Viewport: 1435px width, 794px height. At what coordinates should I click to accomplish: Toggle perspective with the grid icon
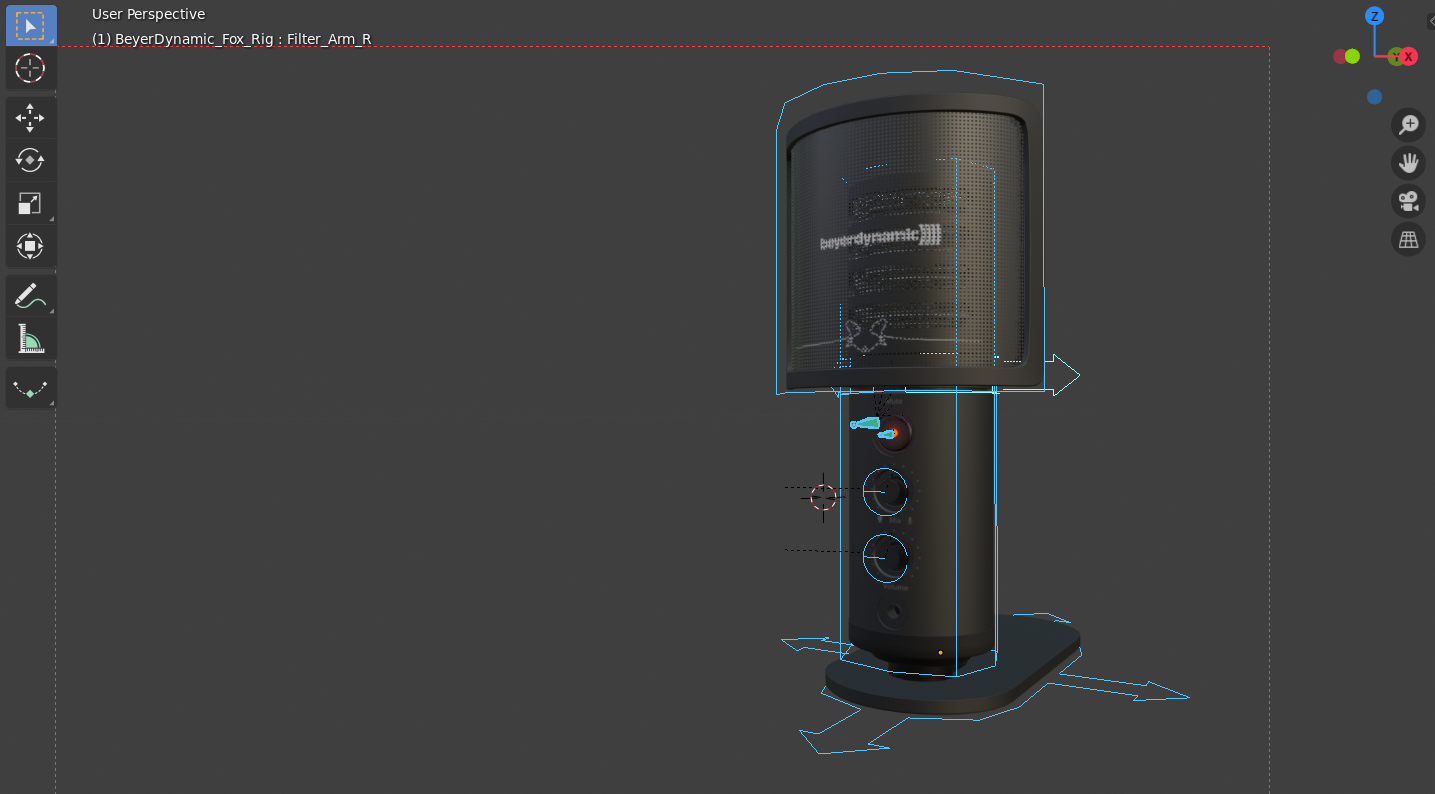(1408, 240)
